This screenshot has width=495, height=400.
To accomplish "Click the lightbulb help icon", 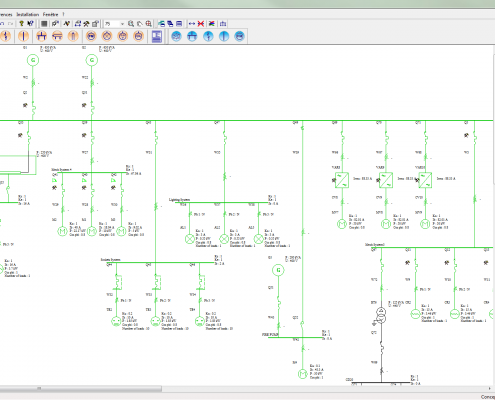I will coord(21,24).
